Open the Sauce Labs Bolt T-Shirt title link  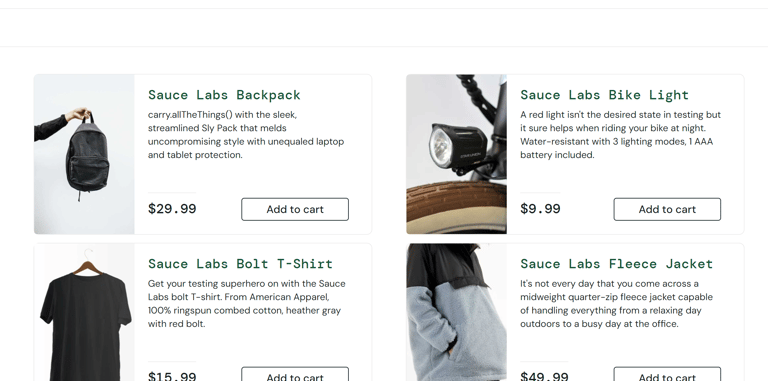(x=240, y=264)
